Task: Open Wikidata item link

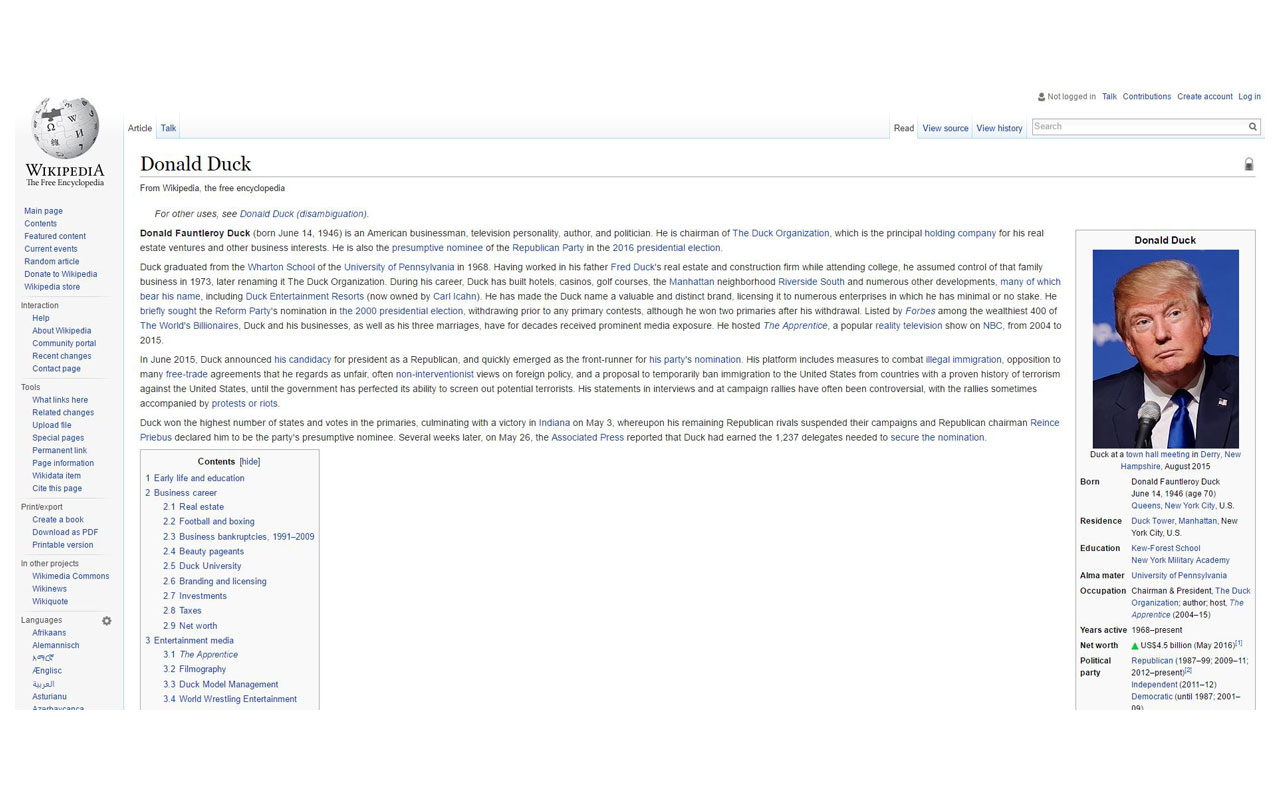Action: [56, 476]
